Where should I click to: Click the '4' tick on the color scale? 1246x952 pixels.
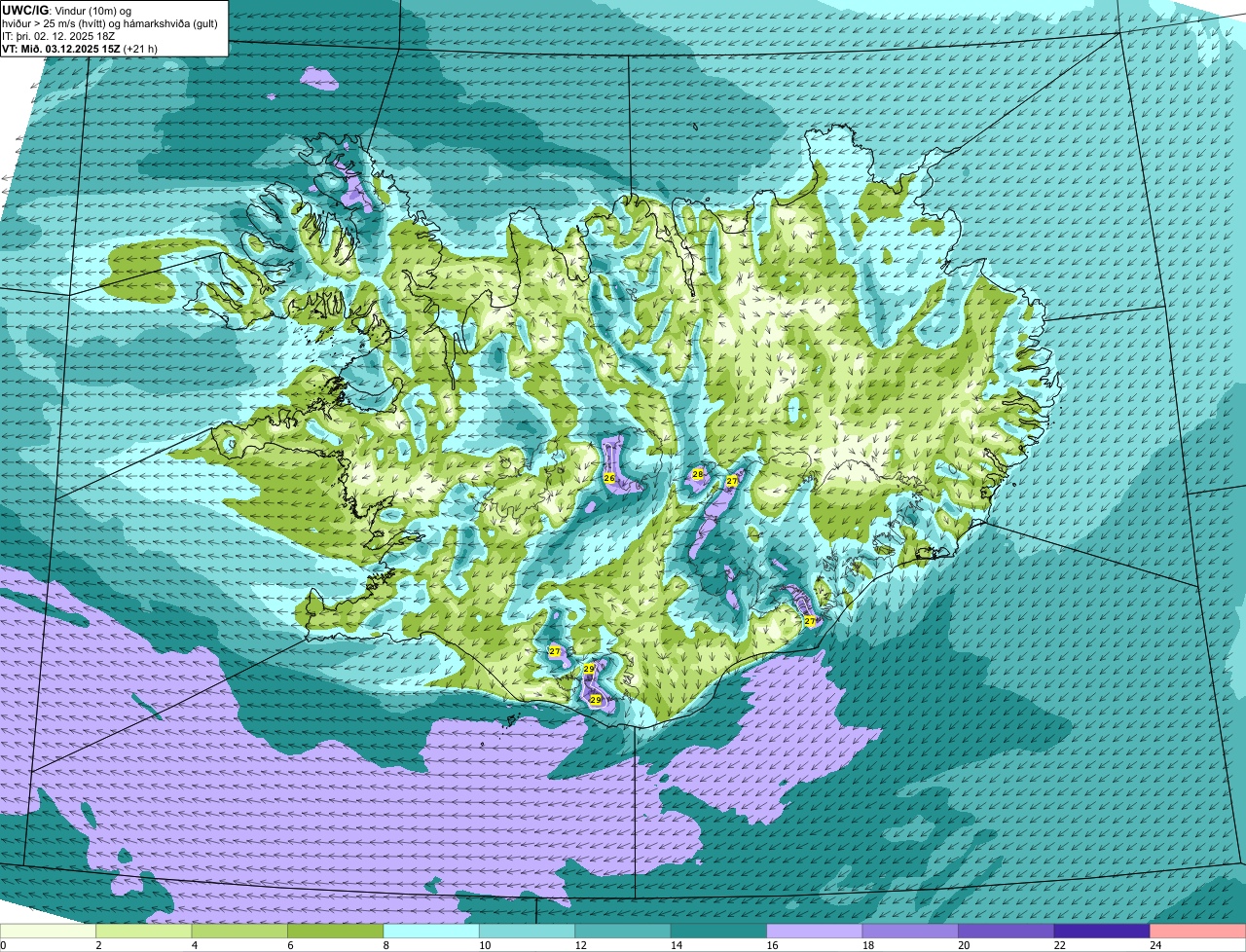pos(194,945)
